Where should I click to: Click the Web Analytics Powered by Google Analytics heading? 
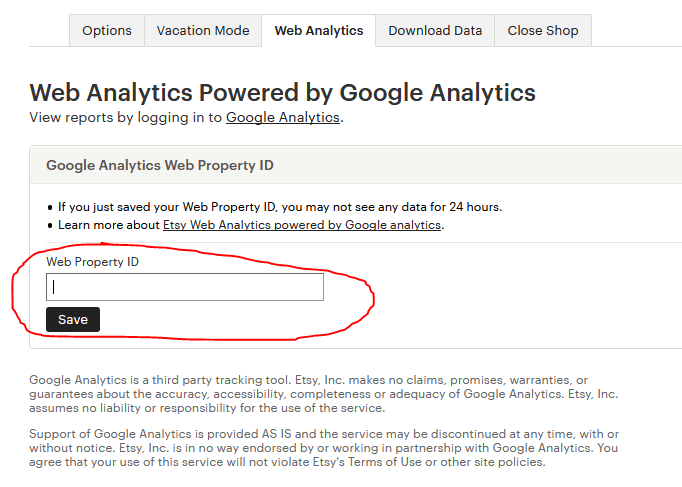pos(283,93)
